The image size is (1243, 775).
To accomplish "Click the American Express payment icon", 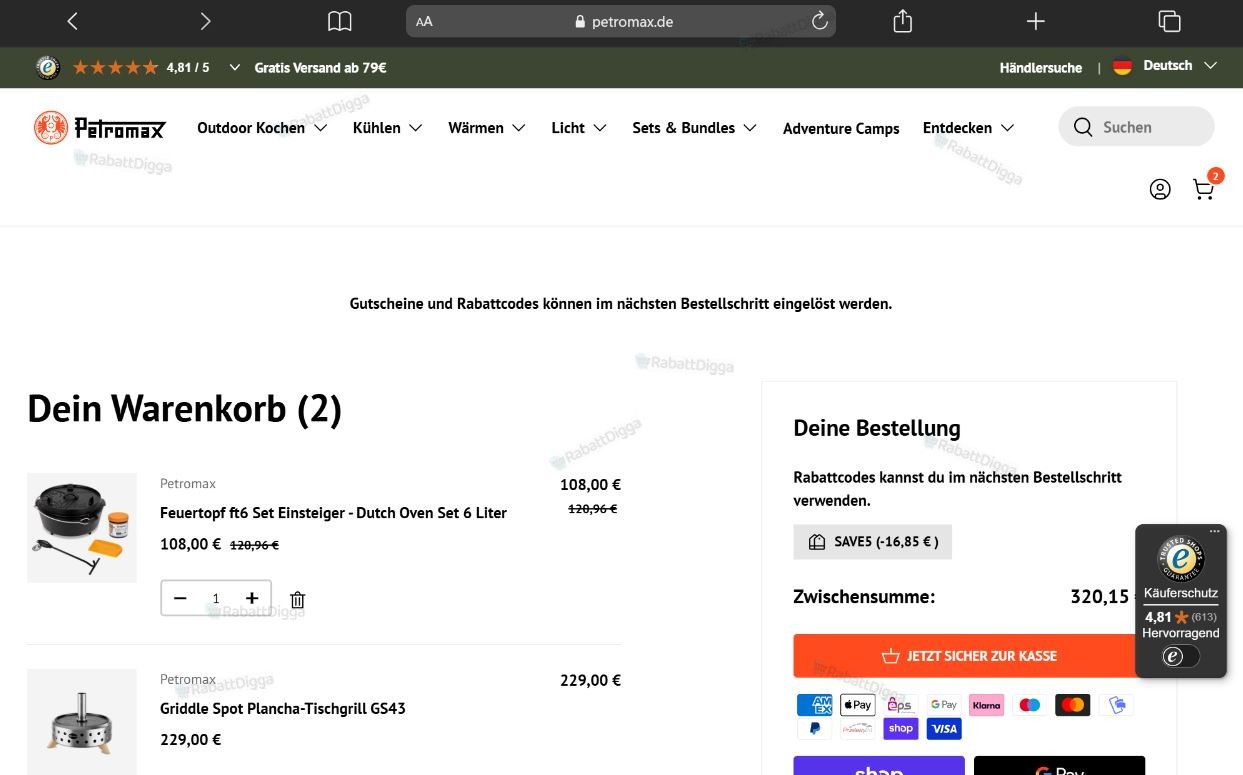I will tap(814, 705).
